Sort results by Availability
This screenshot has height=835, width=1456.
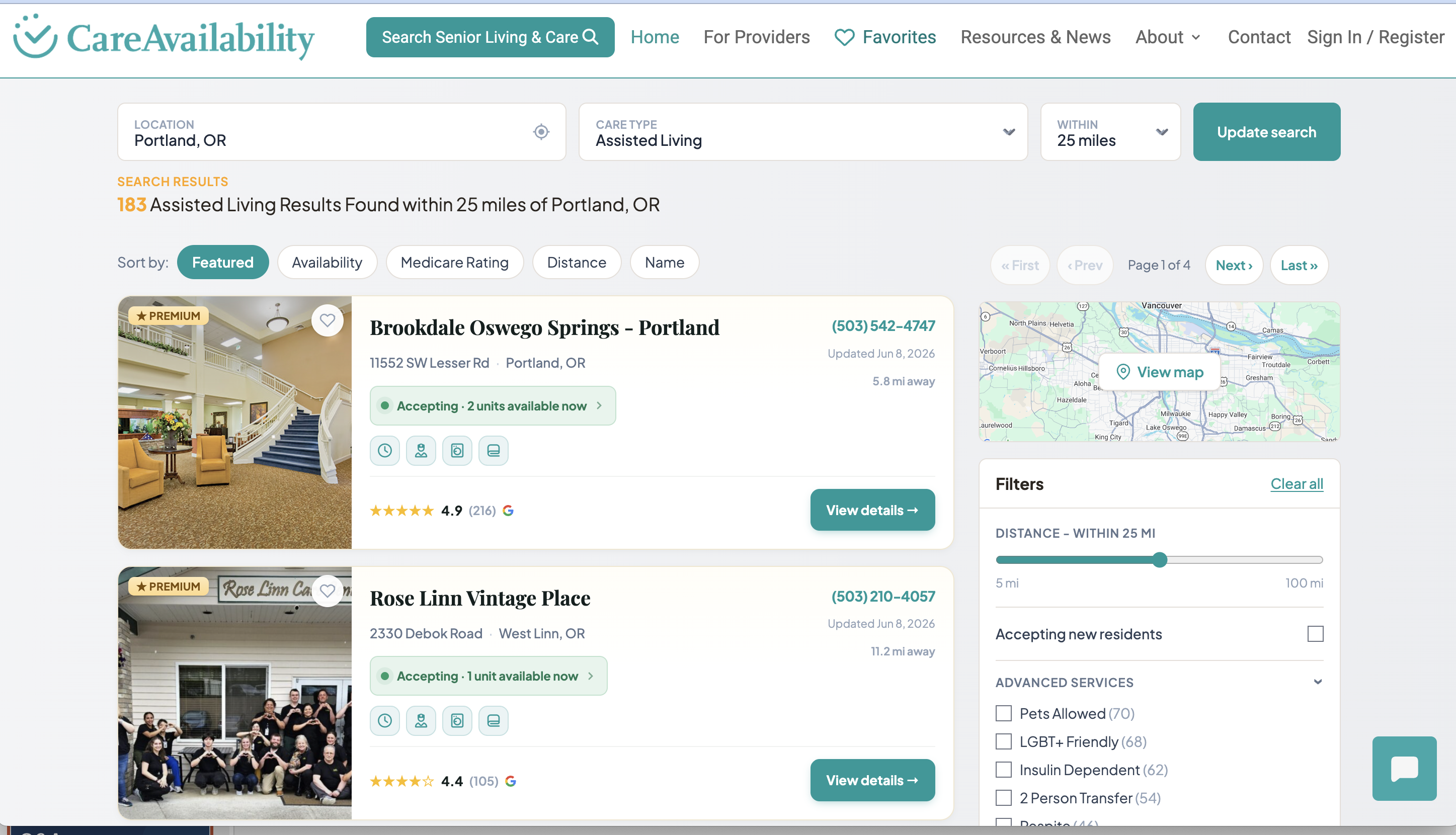327,263
